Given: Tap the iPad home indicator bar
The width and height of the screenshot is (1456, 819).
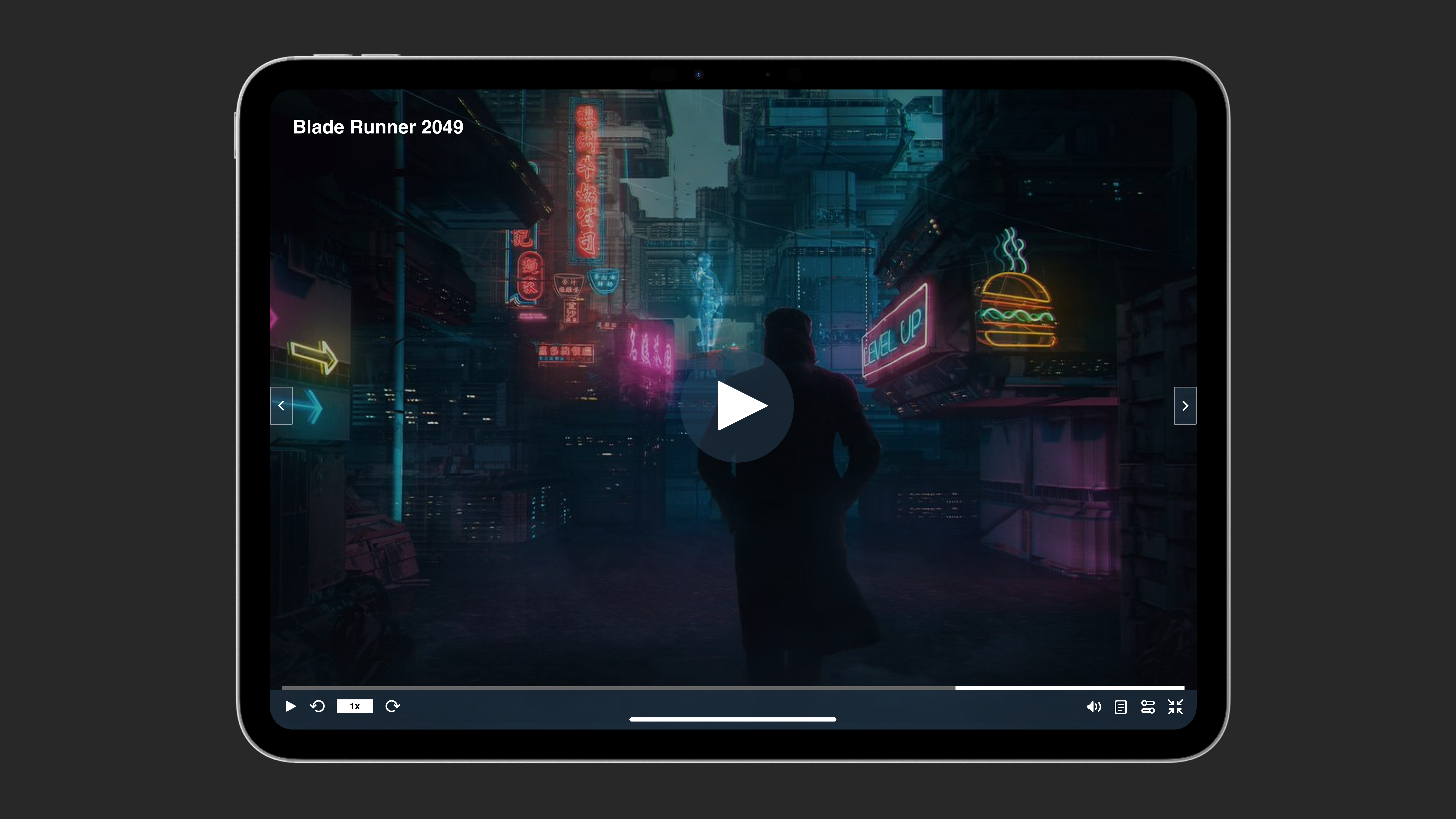Looking at the screenshot, I should (733, 719).
